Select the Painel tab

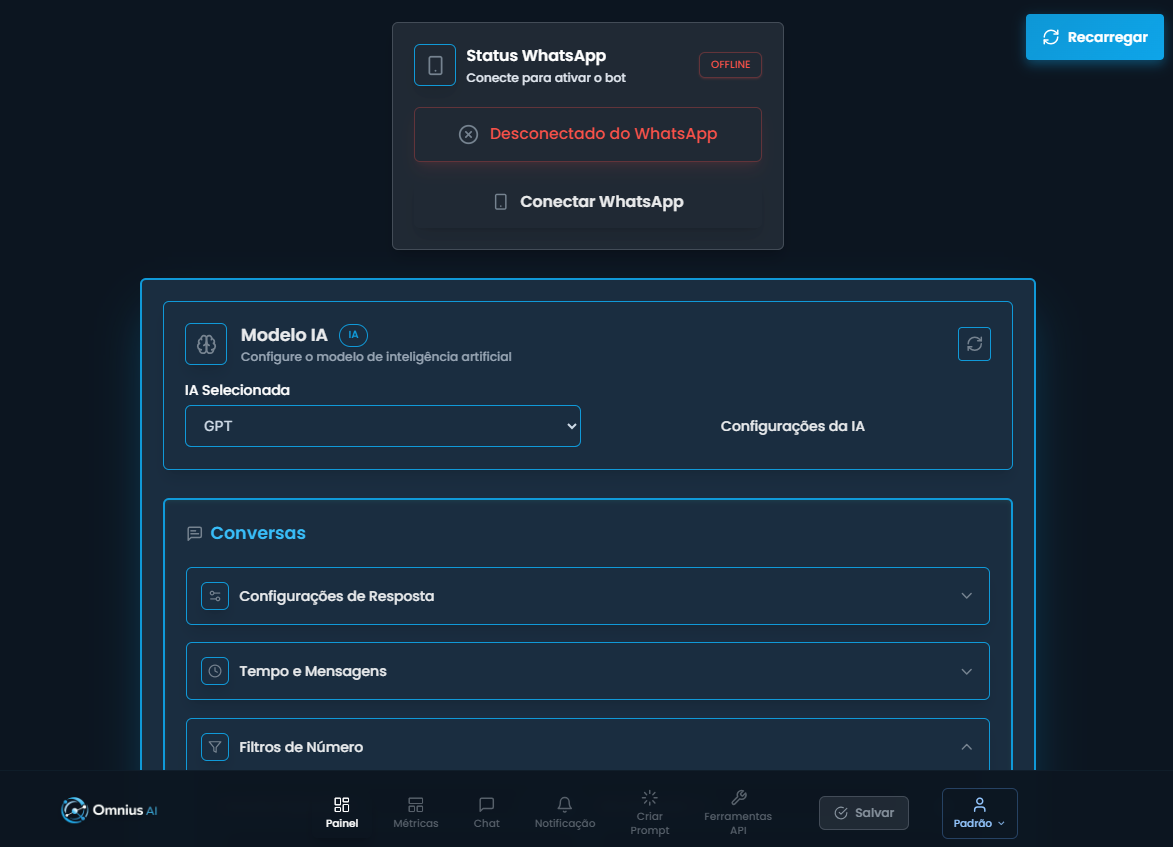(x=342, y=810)
